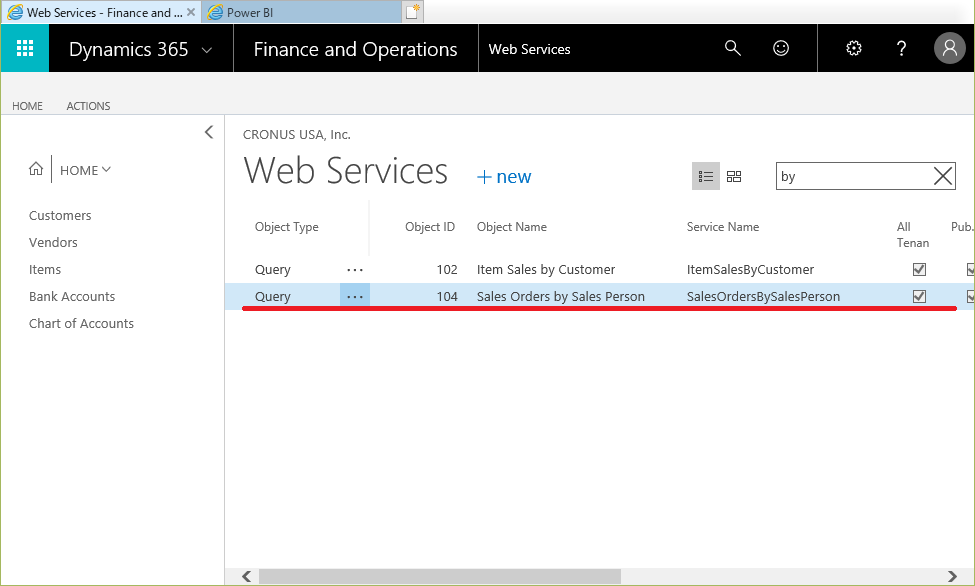Image resolution: width=975 pixels, height=586 pixels.
Task: Toggle All Tenants checkbox for SalesOrdersBySalesPerson
Action: [x=919, y=297]
